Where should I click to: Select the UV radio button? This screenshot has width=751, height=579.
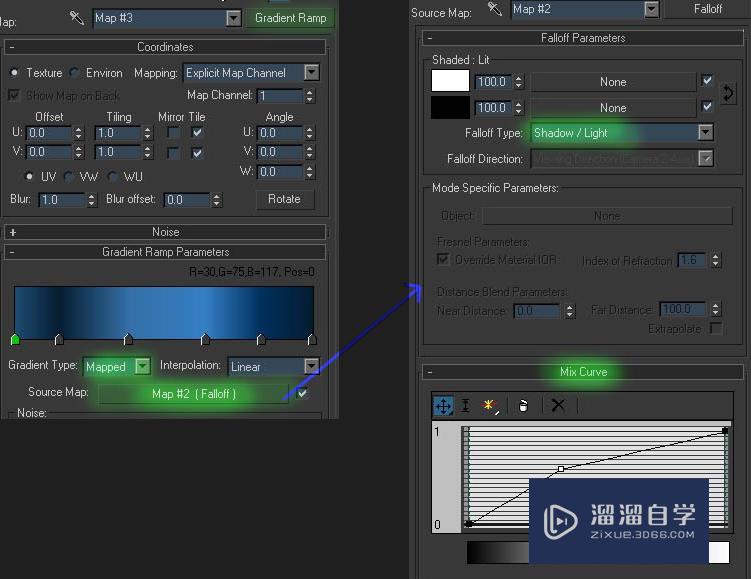[29, 177]
